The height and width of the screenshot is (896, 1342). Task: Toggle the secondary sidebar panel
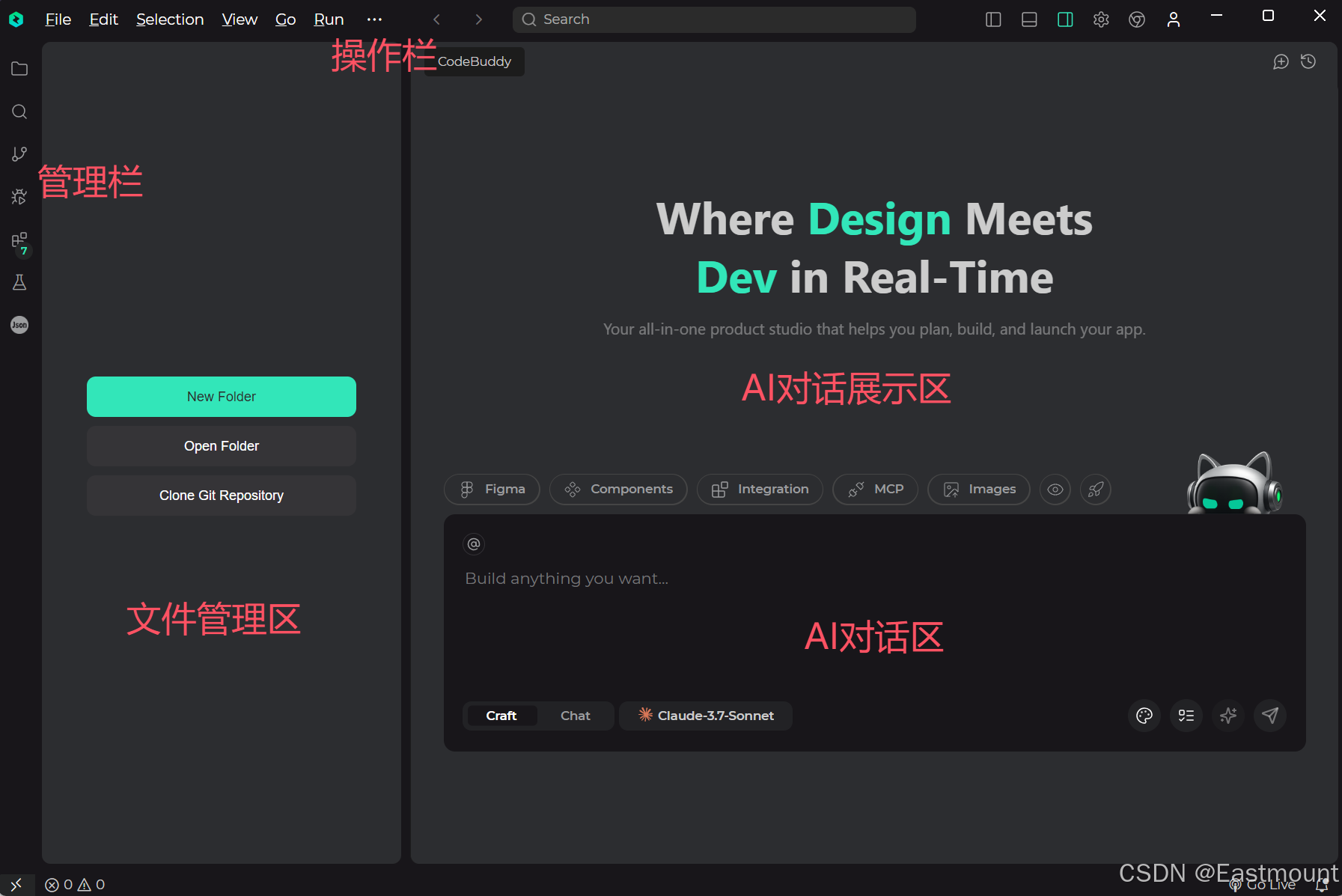pyautogui.click(x=1065, y=19)
